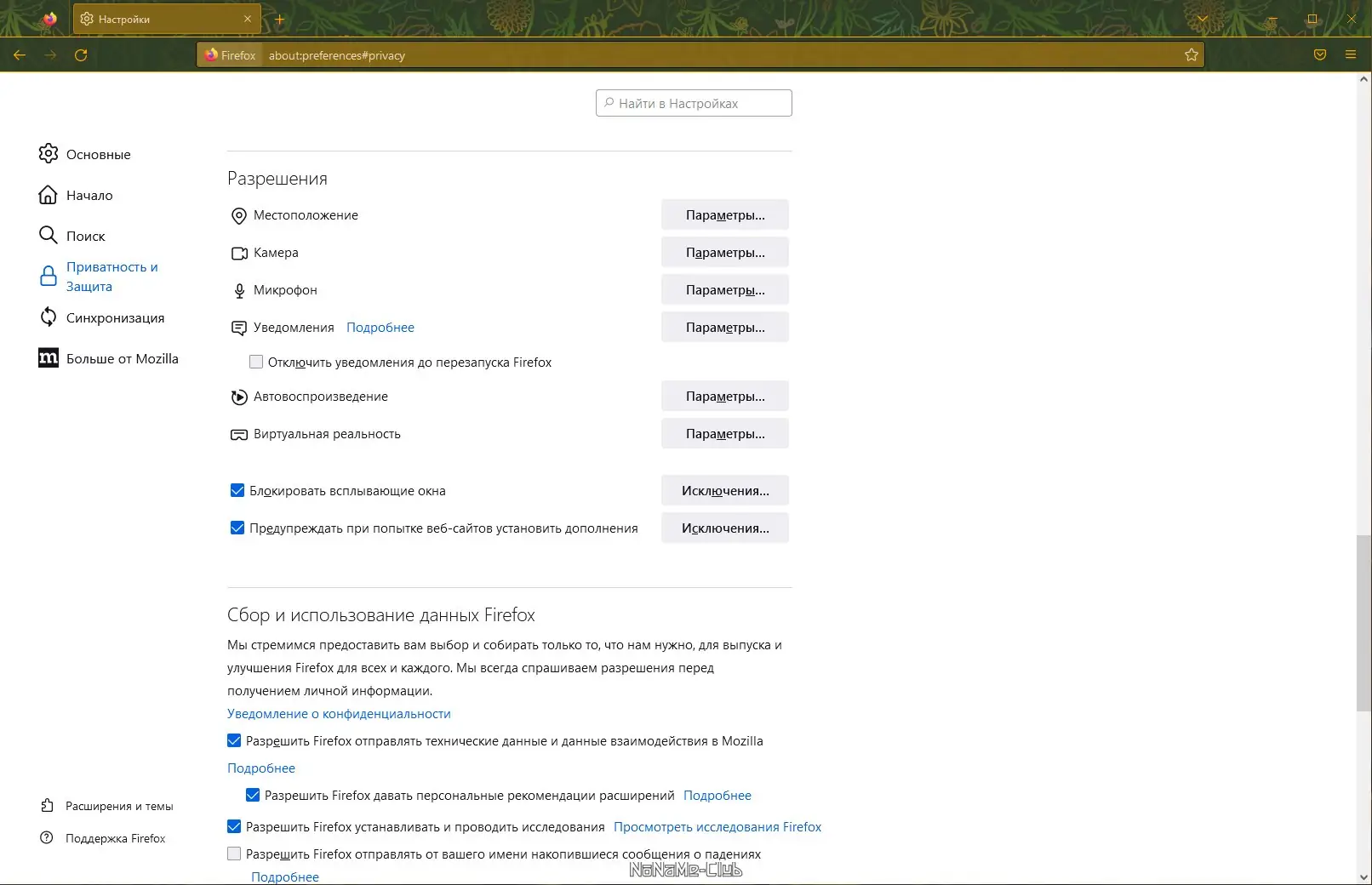Enable Отключить уведомления до перезапуска Firefox
Image resolution: width=1372 pixels, height=885 pixels.
pyautogui.click(x=256, y=362)
